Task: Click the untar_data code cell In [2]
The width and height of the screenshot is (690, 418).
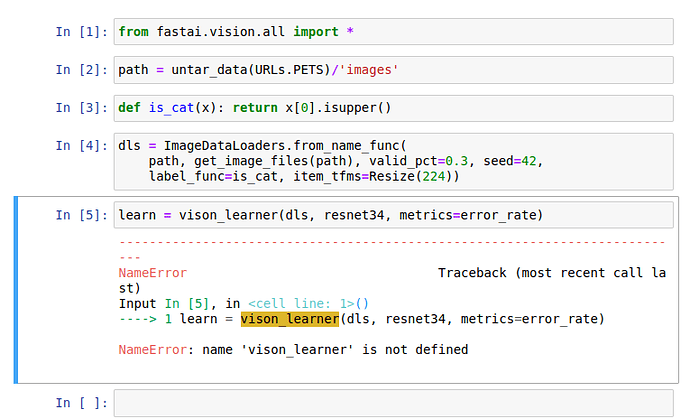Action: click(393, 70)
